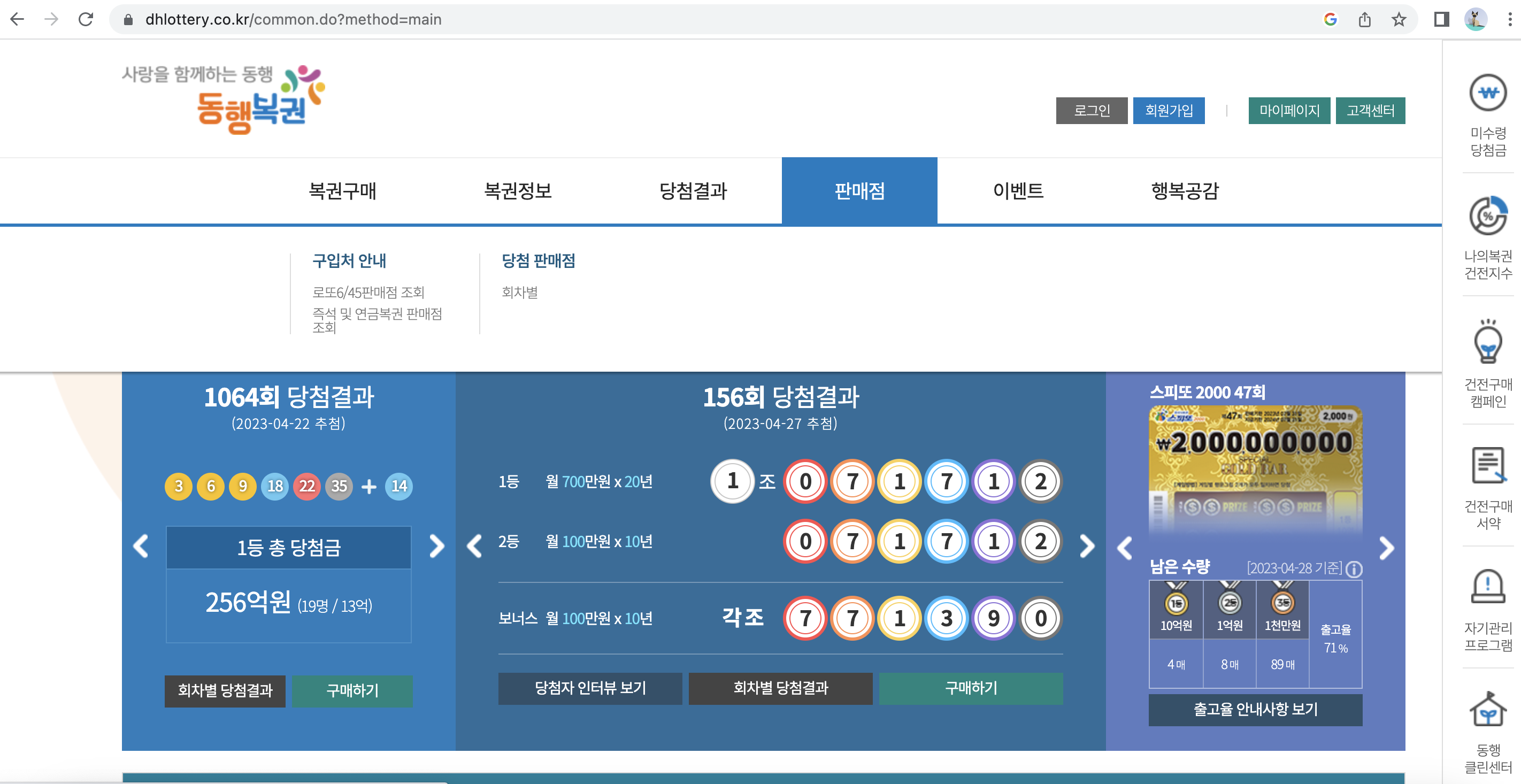Show next lotto 1064회 prize panel
Screen dimensions: 1521x784
[436, 546]
